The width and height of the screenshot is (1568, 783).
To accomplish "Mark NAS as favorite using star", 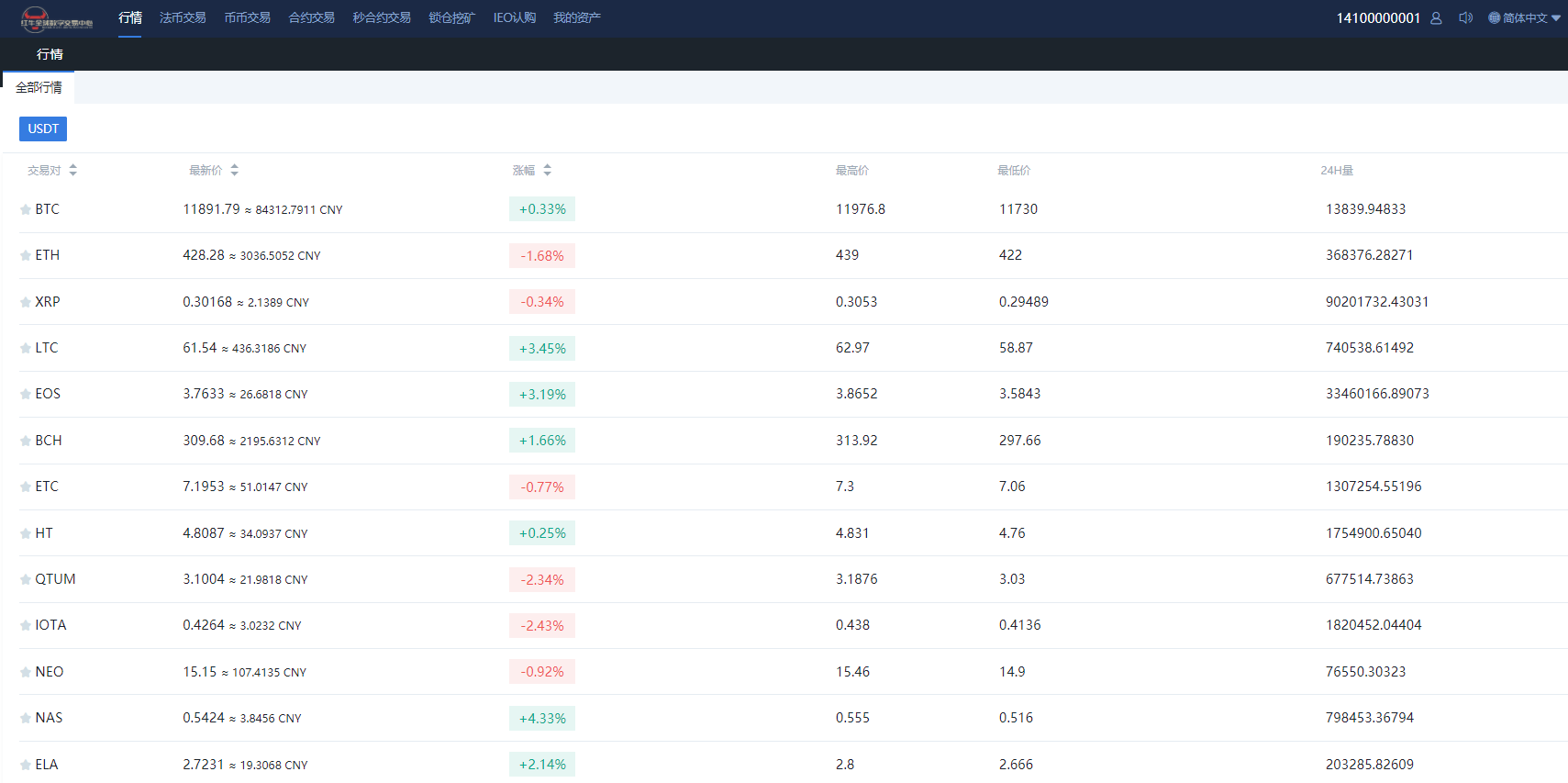I will [x=26, y=718].
